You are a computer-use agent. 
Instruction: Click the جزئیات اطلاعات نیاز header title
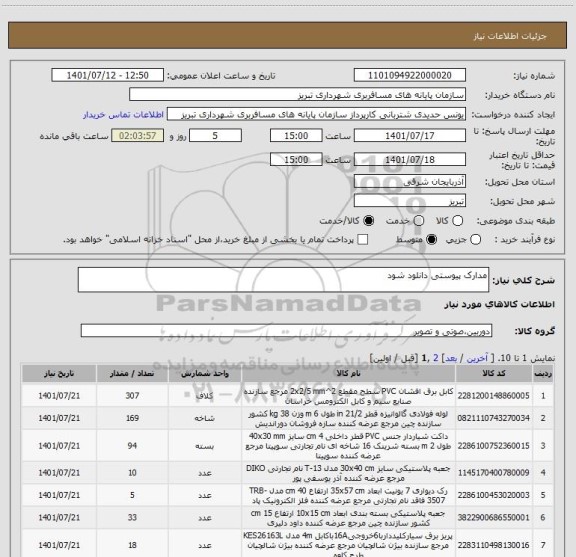(510, 36)
